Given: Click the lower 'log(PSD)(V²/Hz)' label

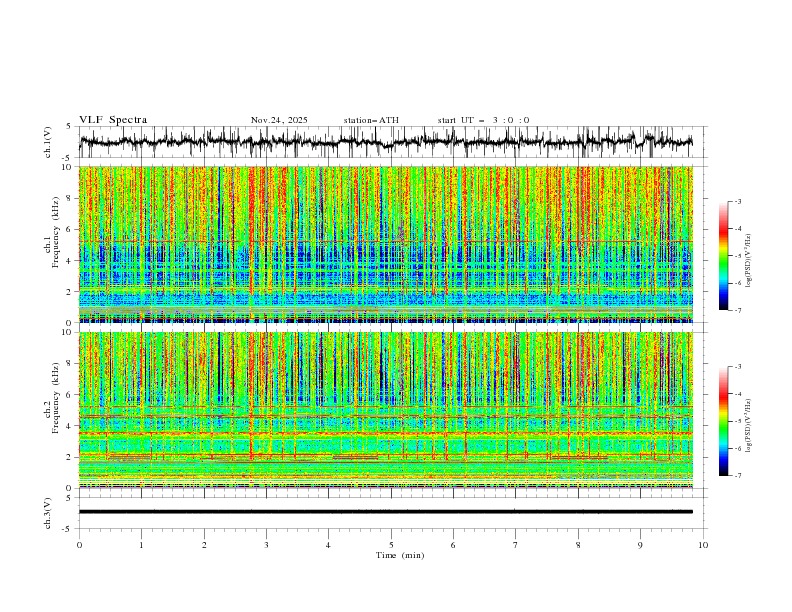Looking at the screenshot, I should (749, 425).
